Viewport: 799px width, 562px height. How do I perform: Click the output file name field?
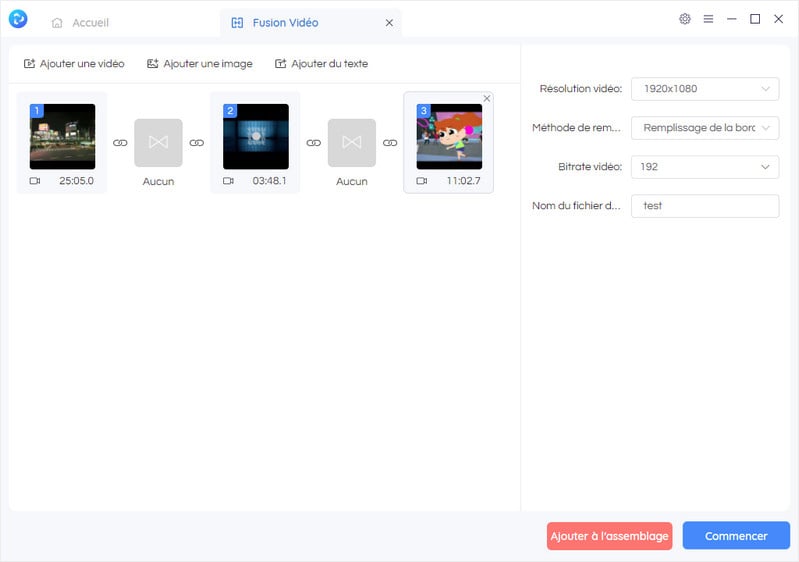[705, 206]
